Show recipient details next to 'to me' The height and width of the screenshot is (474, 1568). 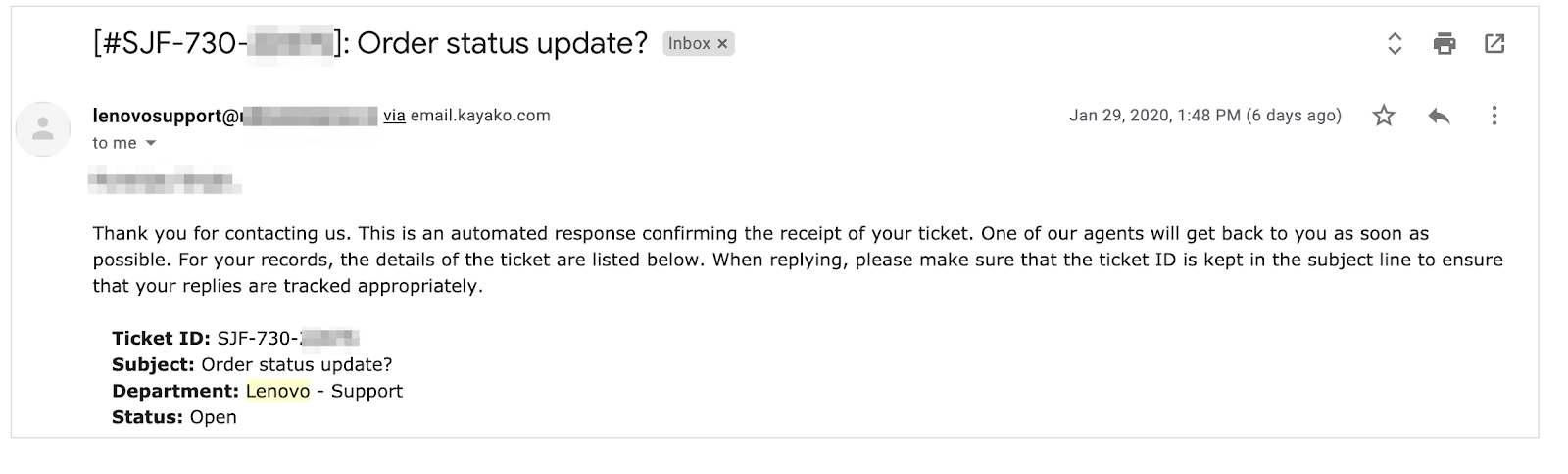(151, 143)
